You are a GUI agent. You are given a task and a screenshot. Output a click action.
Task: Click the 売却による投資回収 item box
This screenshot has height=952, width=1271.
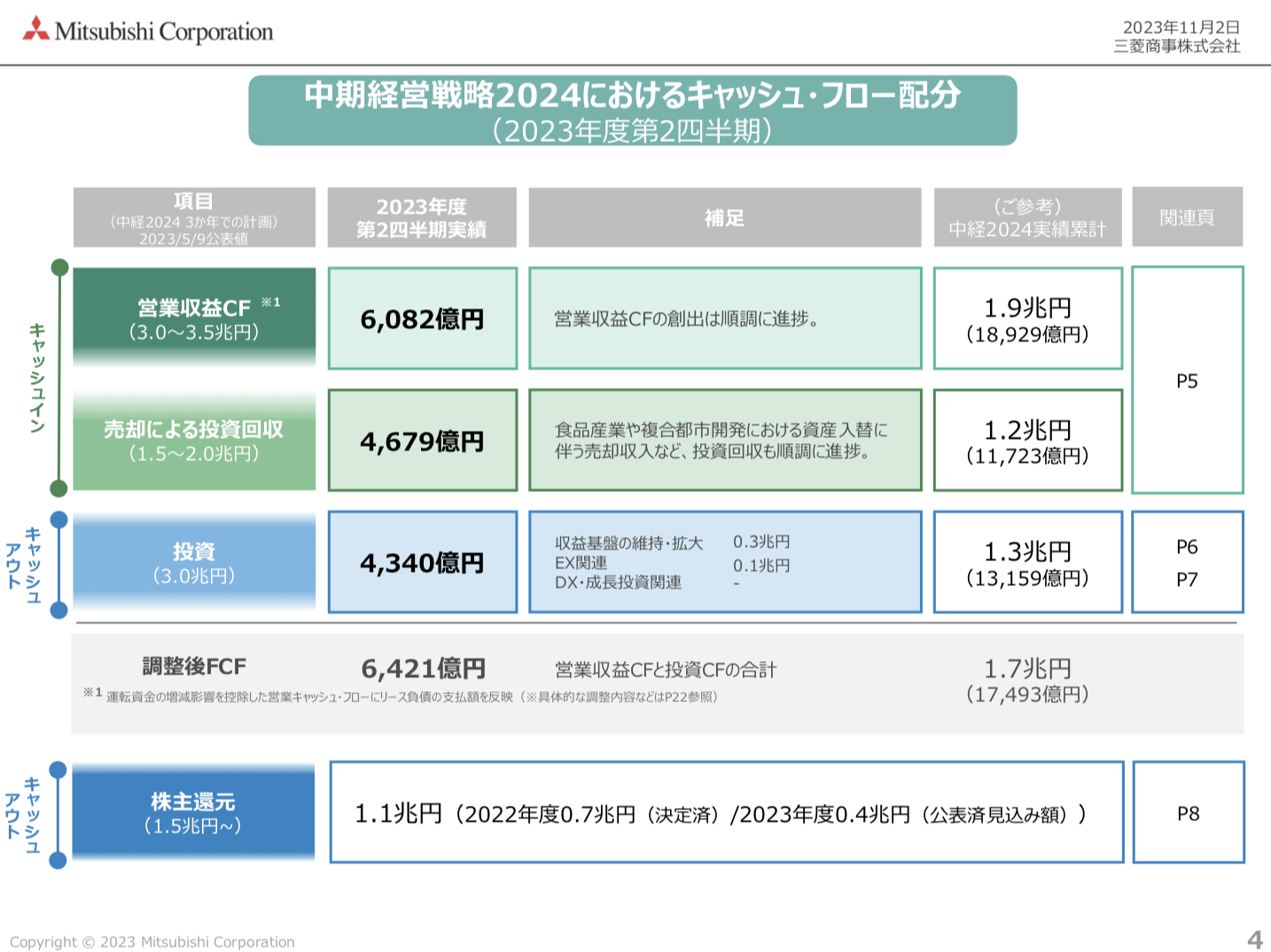[x=194, y=440]
